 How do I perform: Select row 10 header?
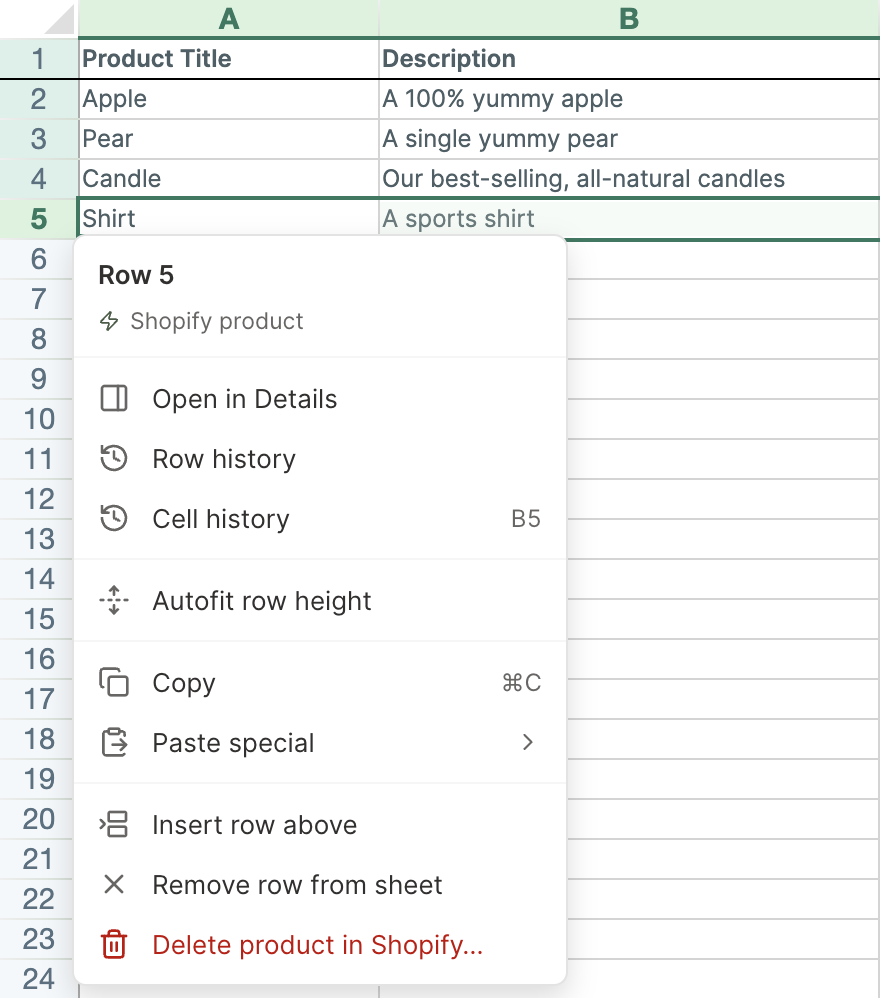[38, 419]
